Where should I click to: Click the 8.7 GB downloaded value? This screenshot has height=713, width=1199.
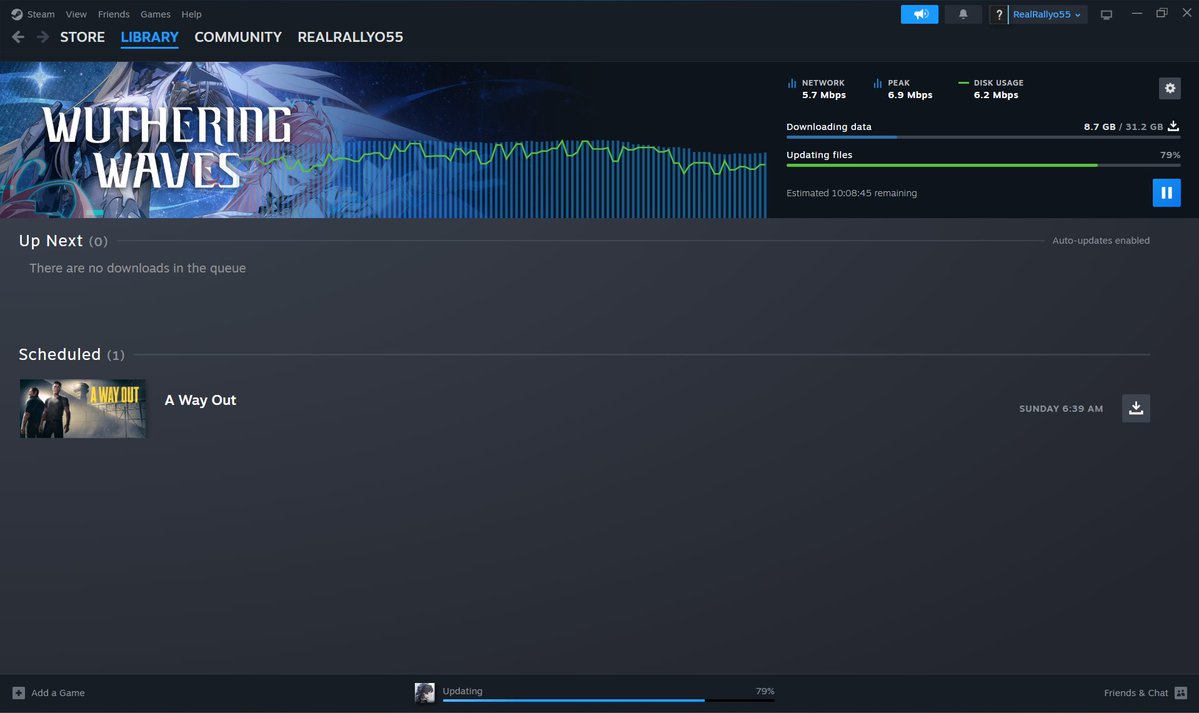pyautogui.click(x=1099, y=127)
